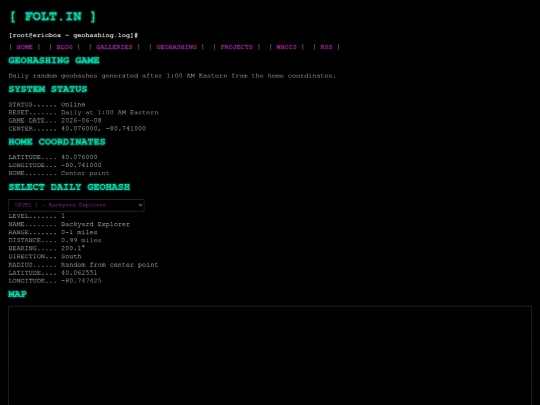Image resolution: width=540 pixels, height=405 pixels.
Task: Select the GEOHASHING nav link
Action: pos(176,47)
